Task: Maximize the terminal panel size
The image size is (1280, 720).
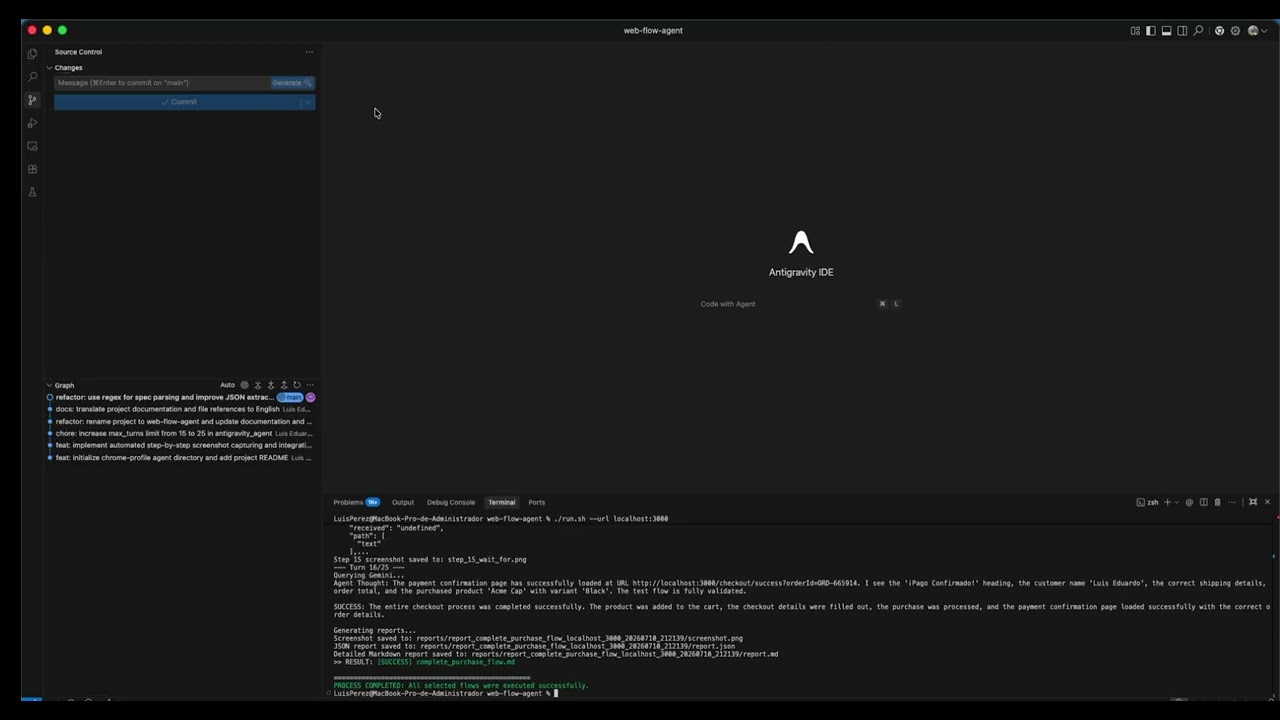Action: click(1253, 502)
